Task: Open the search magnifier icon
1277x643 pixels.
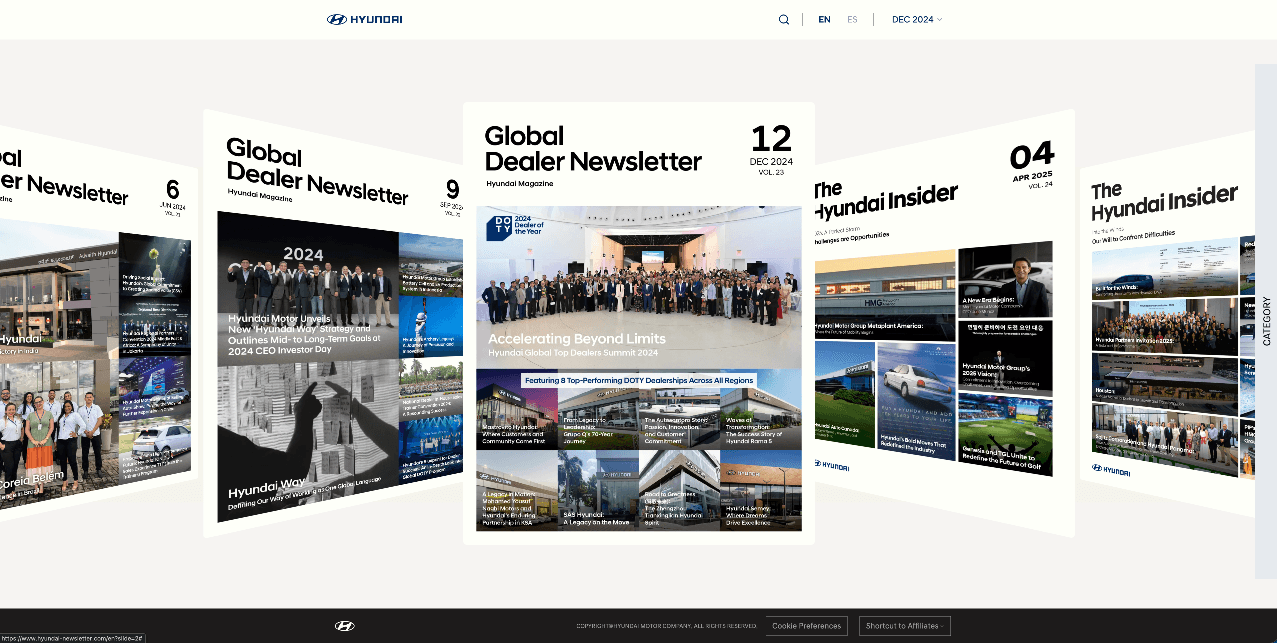Action: (784, 19)
